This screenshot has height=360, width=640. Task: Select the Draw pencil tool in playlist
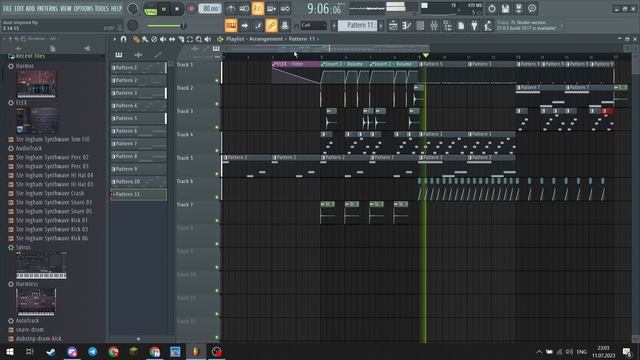pos(136,39)
